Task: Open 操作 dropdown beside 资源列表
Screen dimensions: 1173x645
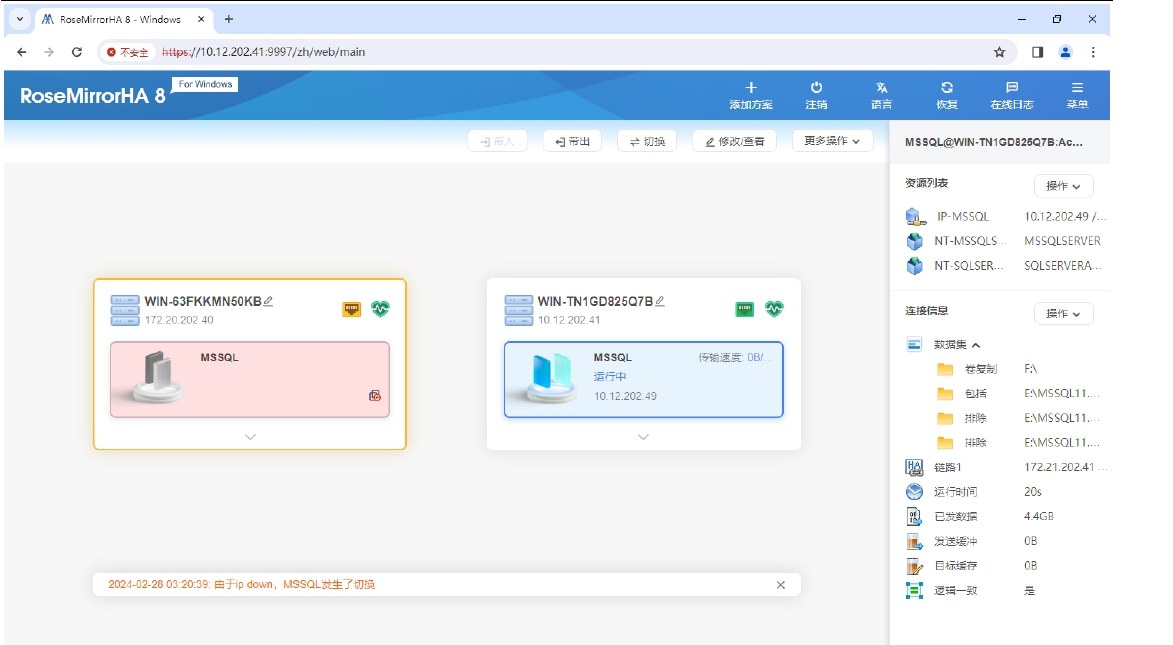Action: pyautogui.click(x=1063, y=186)
